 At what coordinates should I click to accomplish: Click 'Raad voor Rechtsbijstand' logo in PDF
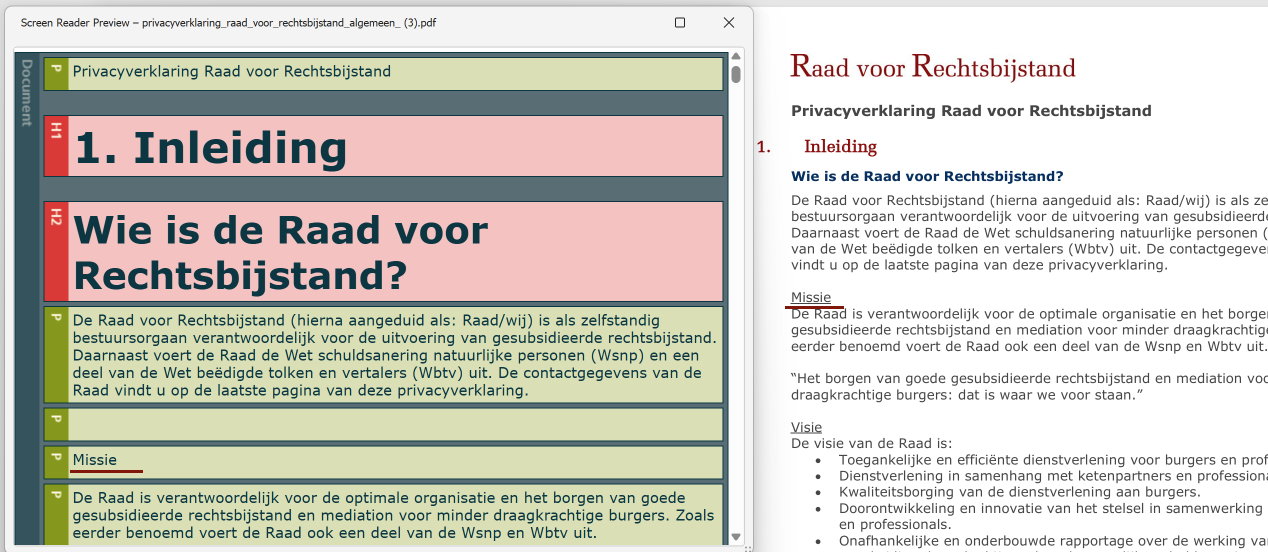(x=933, y=67)
